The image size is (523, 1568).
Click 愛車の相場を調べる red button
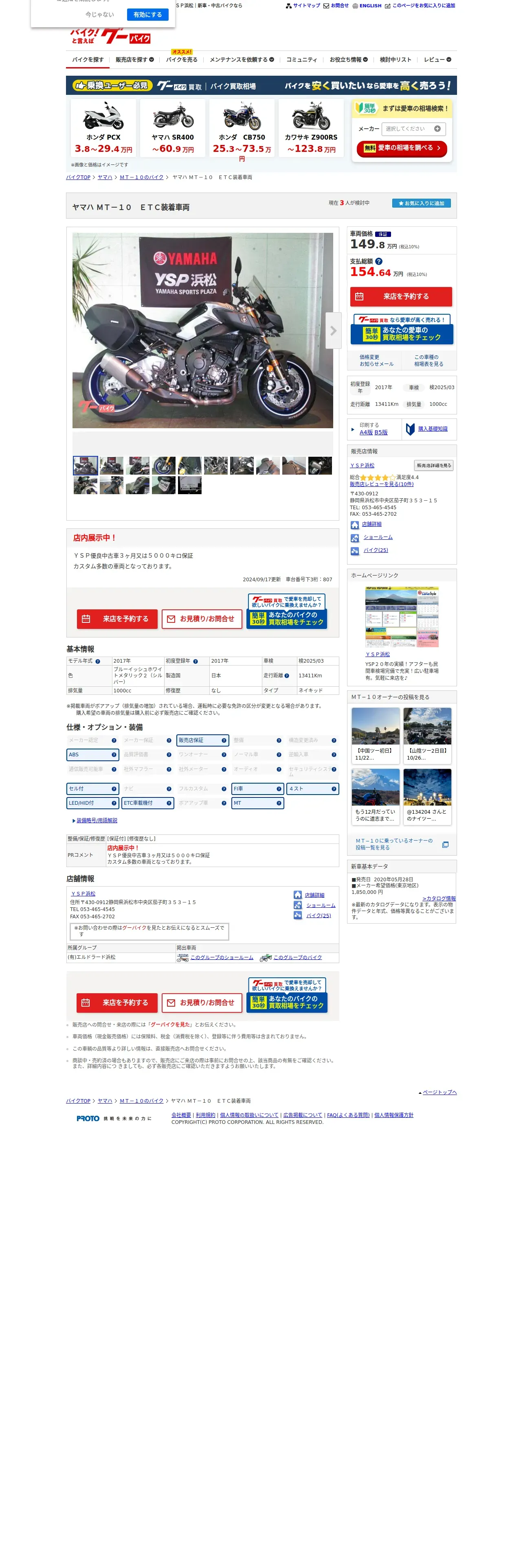402,148
